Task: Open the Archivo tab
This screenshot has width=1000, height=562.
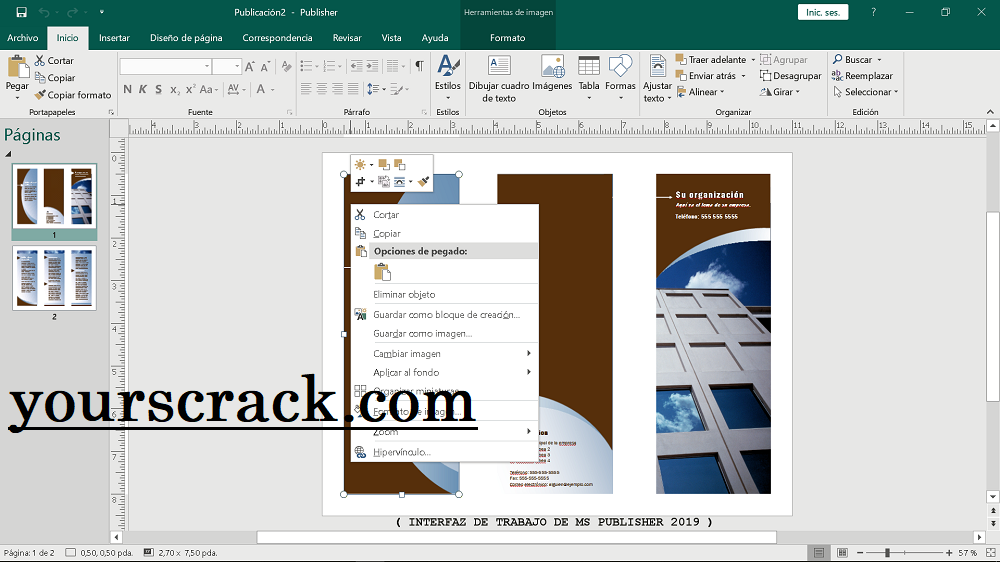Action: coord(22,38)
